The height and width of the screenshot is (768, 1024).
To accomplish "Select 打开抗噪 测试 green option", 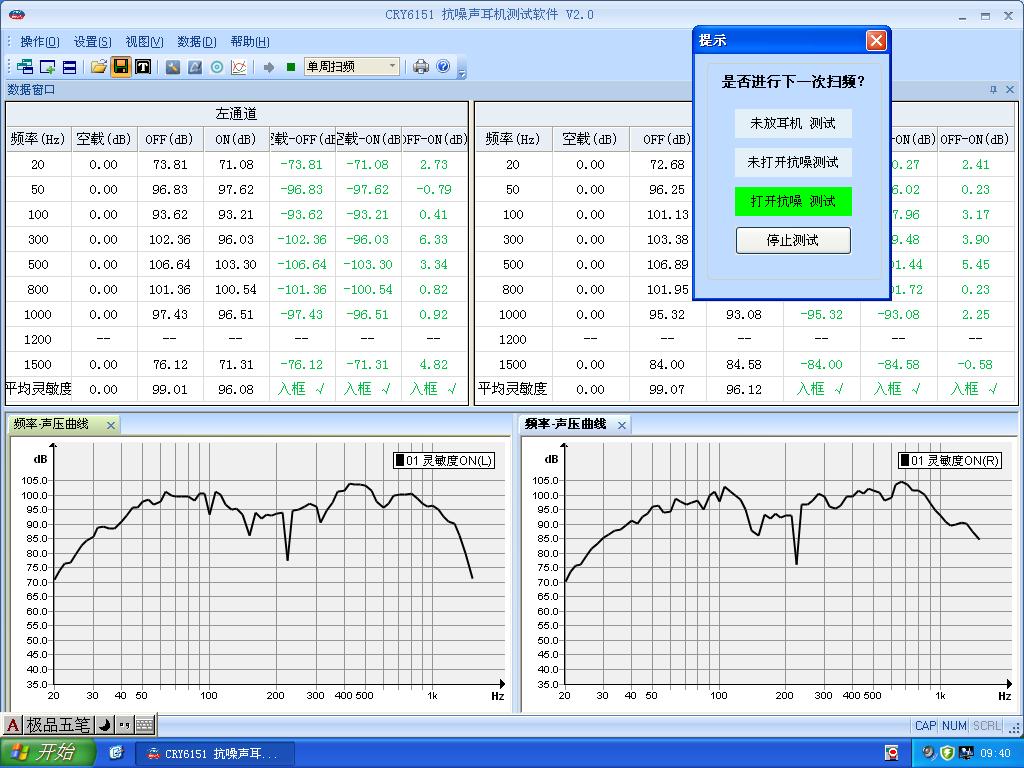I will [793, 201].
